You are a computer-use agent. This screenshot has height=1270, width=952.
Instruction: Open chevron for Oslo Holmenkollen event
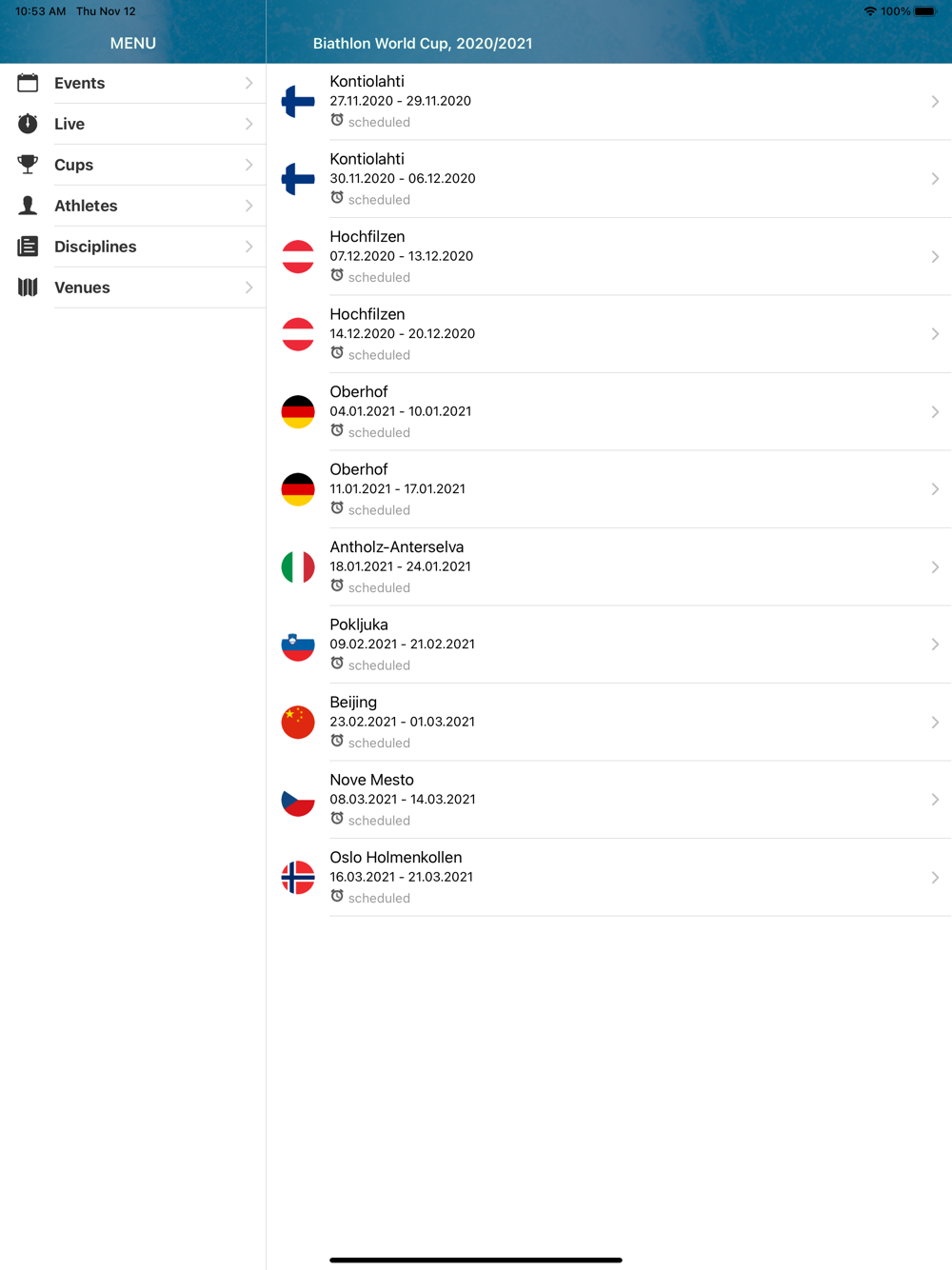(x=935, y=878)
